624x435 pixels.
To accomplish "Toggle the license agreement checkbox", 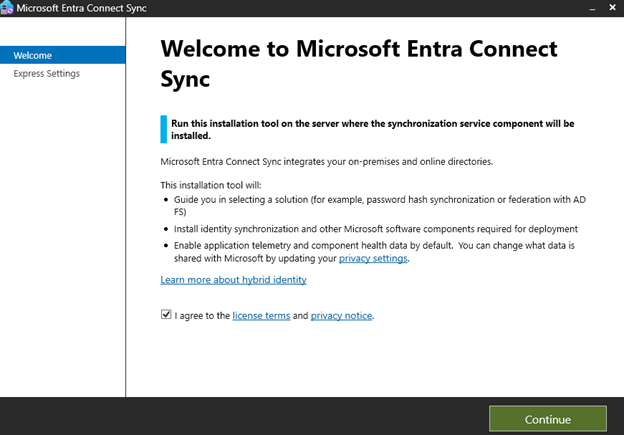I will 166,314.
